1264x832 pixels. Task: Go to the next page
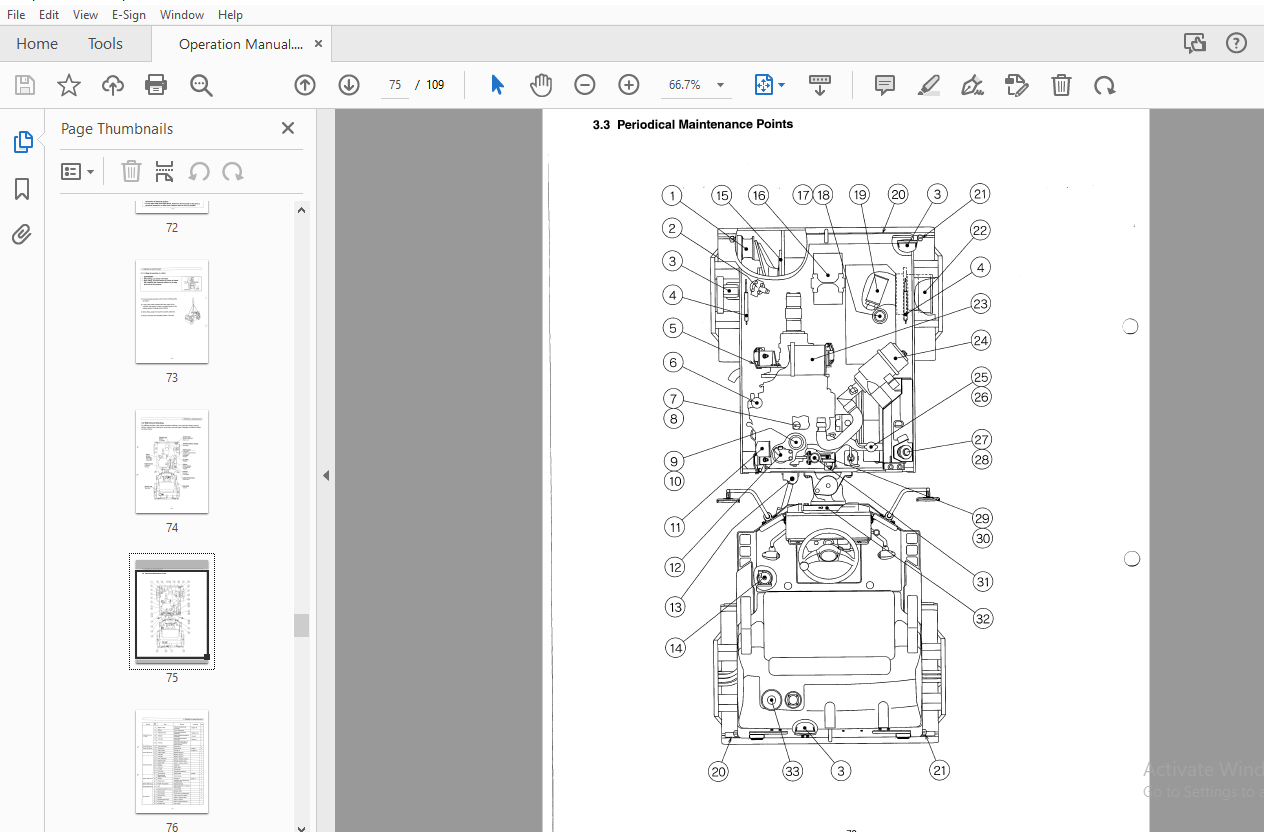349,85
